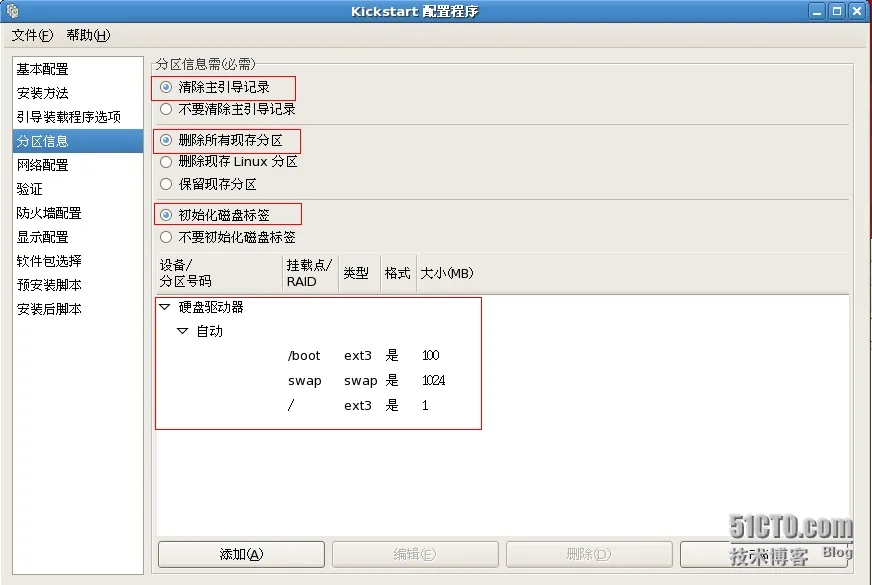
Task: Select 软件包选择 in the sidebar
Action: [78, 261]
